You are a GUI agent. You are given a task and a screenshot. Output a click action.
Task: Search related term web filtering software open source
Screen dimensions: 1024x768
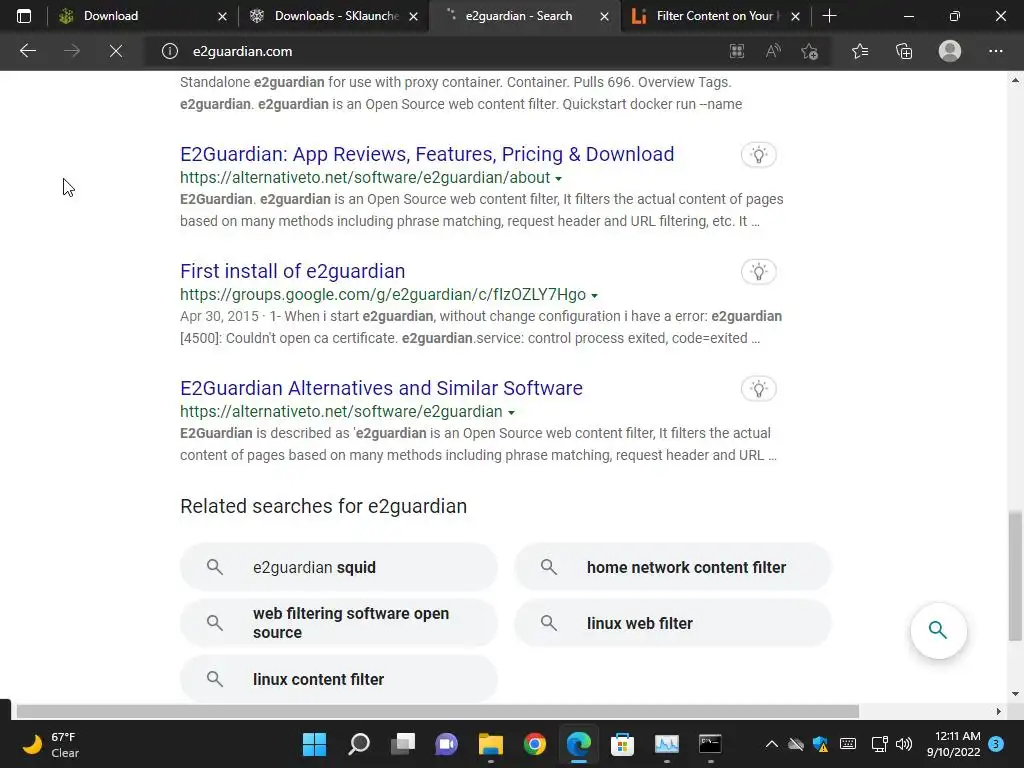coord(338,623)
